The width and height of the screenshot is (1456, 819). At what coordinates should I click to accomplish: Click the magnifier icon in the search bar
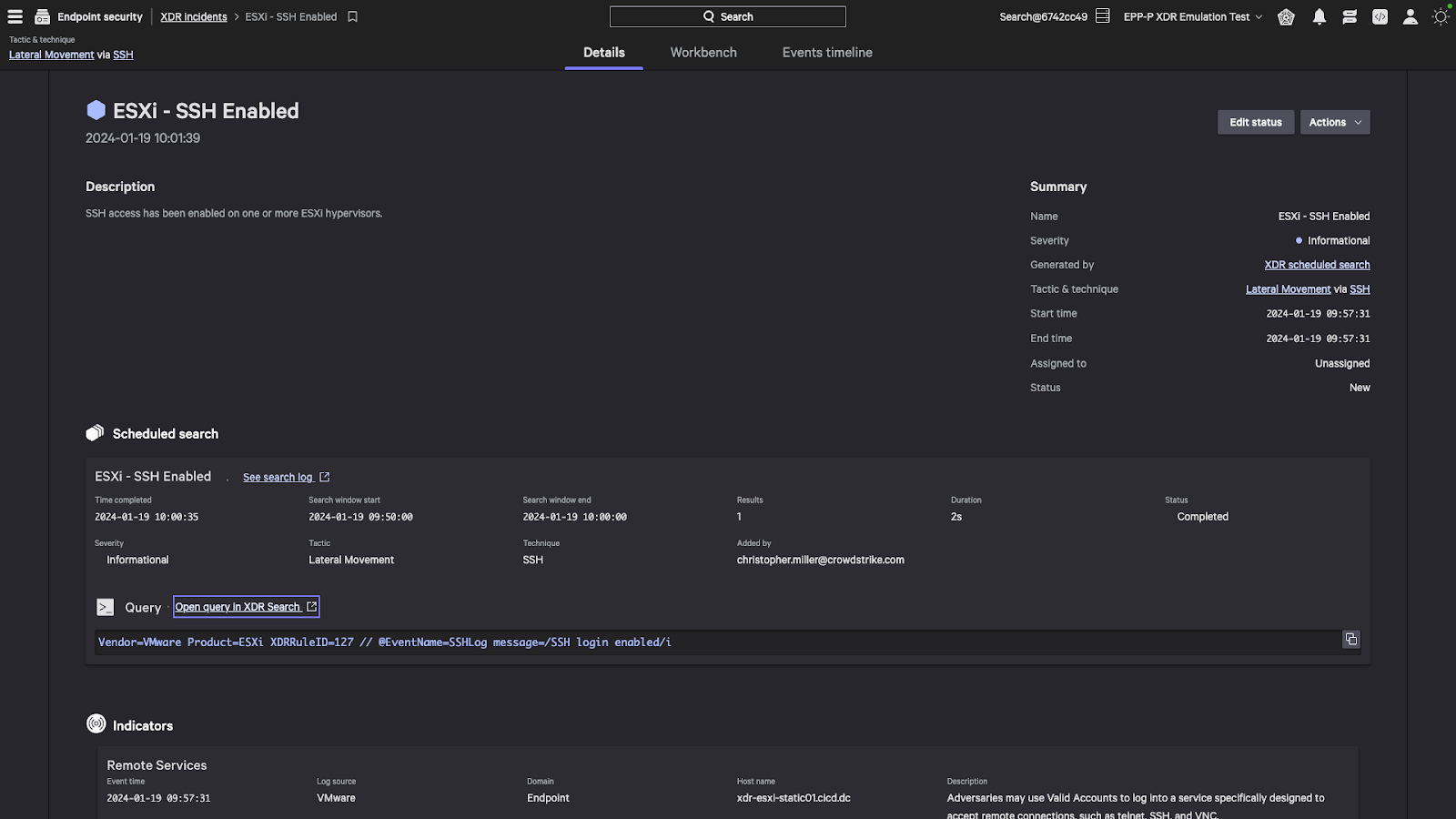tap(709, 16)
